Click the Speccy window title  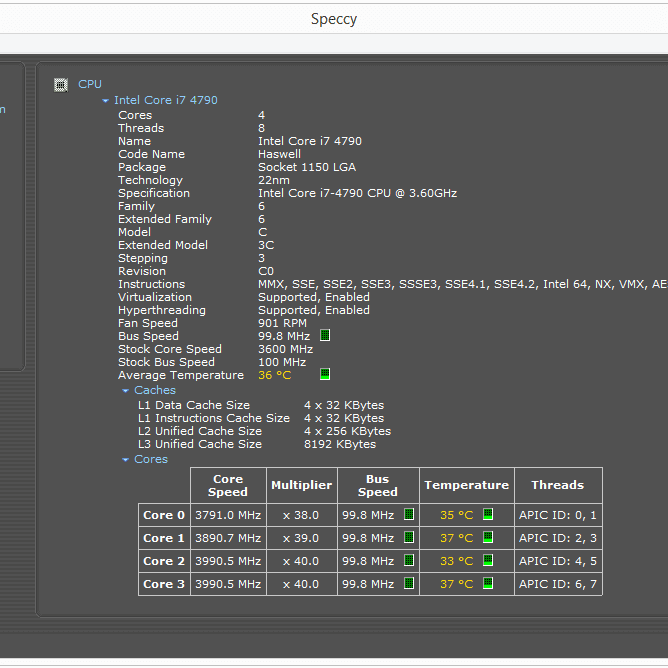point(334,19)
